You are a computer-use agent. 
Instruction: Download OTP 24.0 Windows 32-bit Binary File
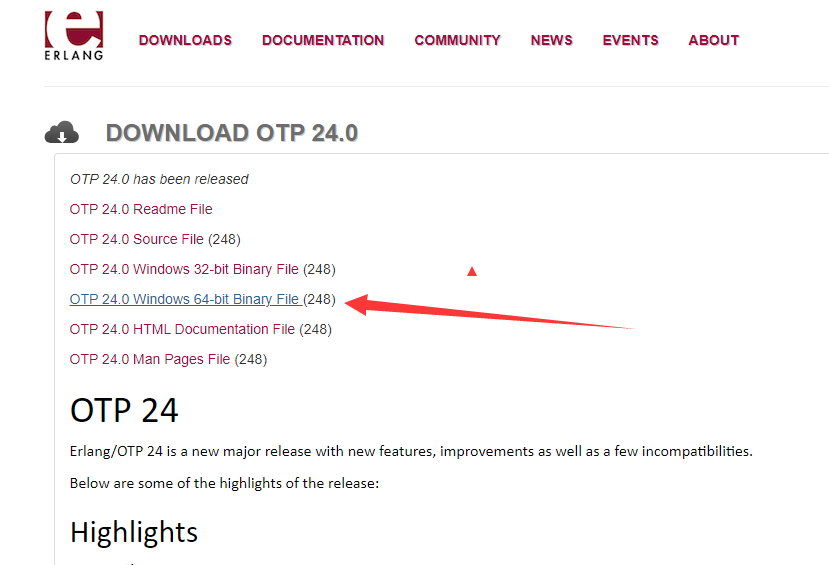pyautogui.click(x=185, y=270)
